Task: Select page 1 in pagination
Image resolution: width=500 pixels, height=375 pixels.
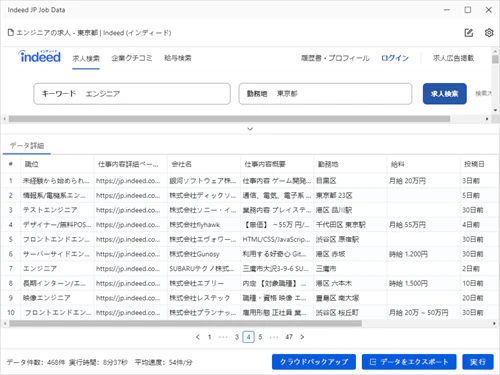Action: (210, 337)
